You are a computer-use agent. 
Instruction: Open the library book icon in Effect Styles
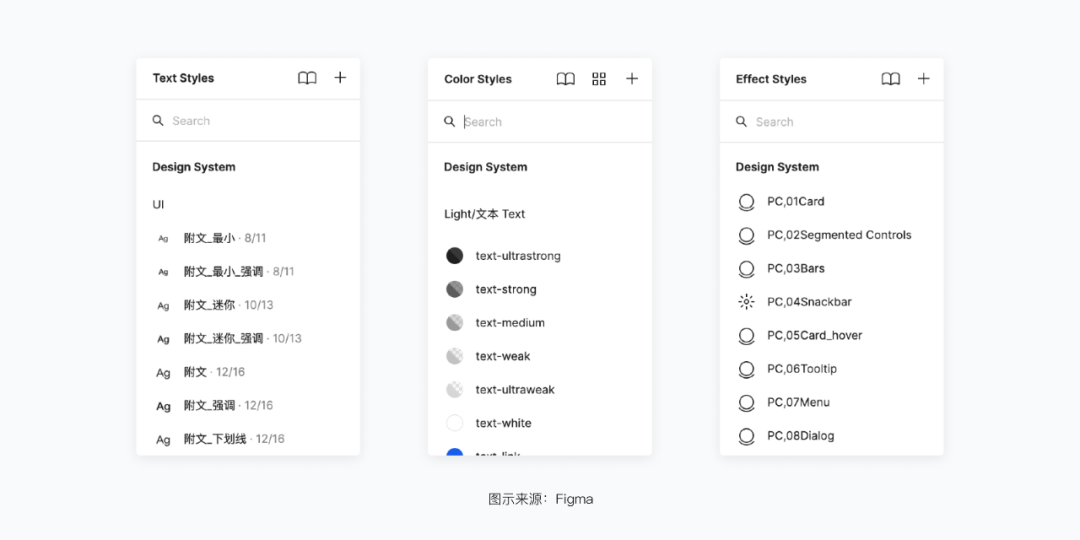click(x=891, y=79)
